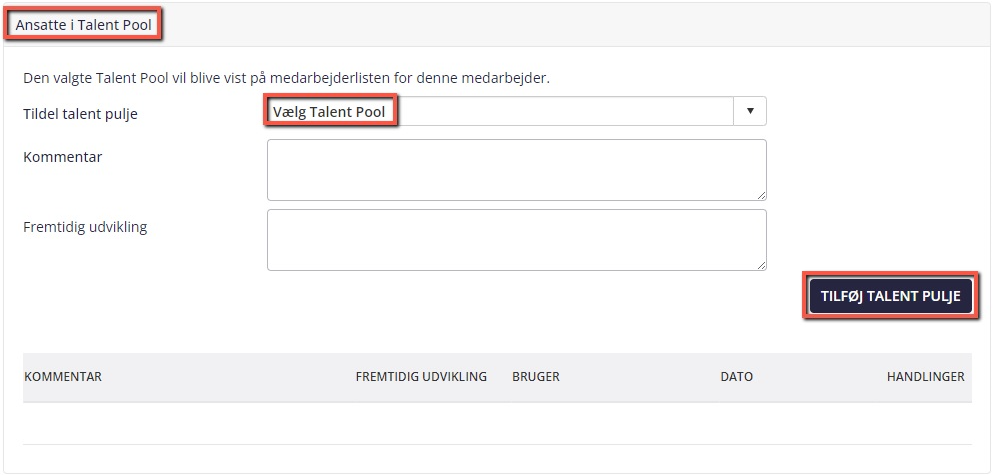Select the DATO column header
The height and width of the screenshot is (475, 993).
pyautogui.click(x=737, y=377)
